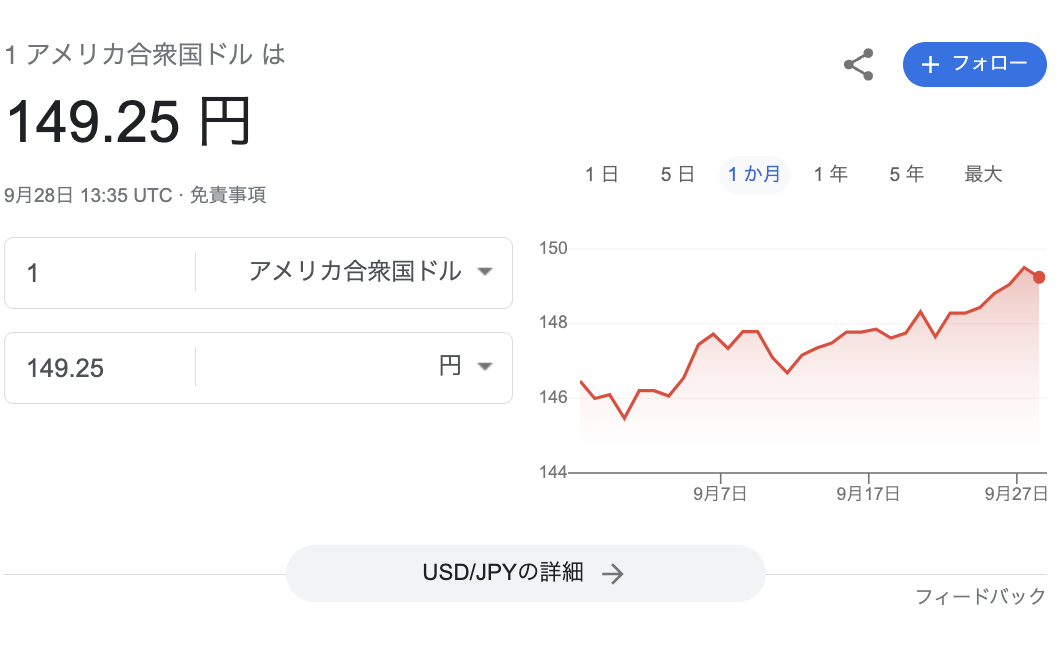Switch chart to 5年 range

[907, 174]
